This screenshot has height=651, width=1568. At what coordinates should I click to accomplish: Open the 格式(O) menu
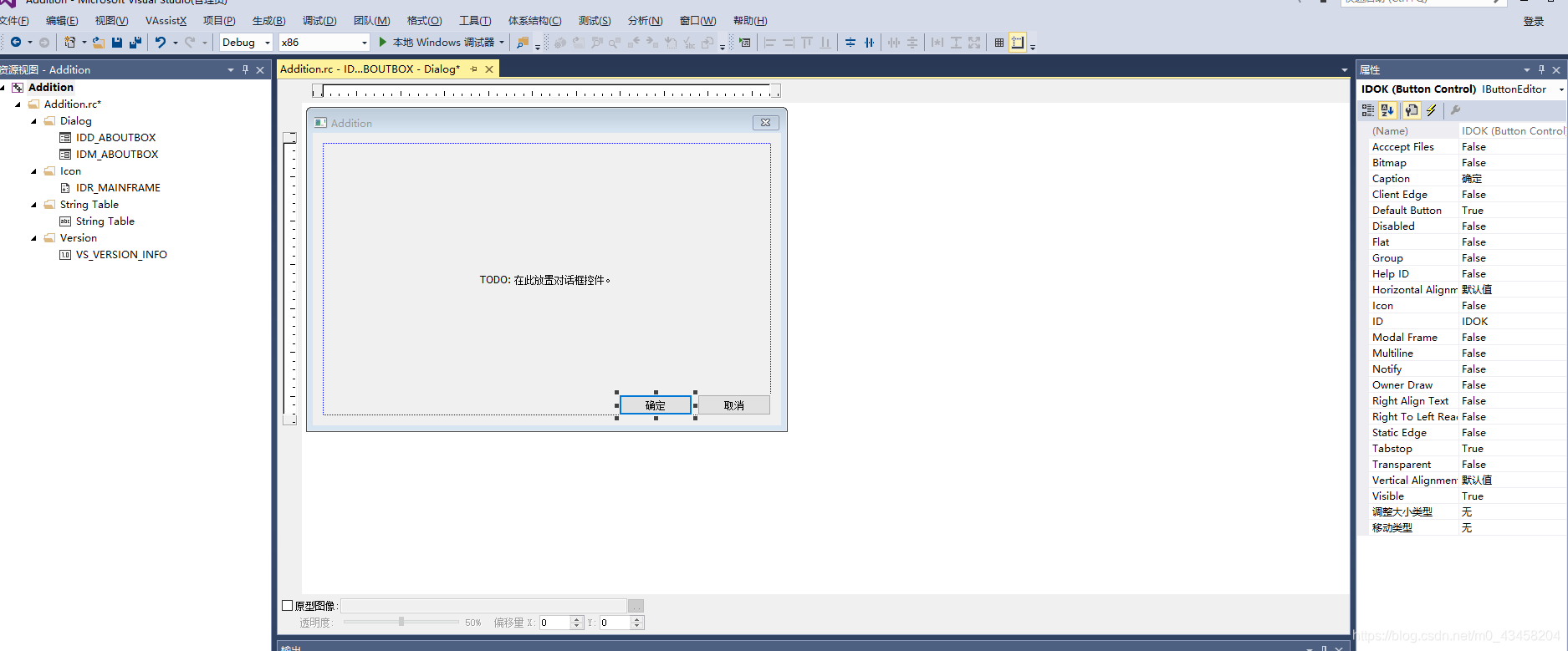pos(424,21)
